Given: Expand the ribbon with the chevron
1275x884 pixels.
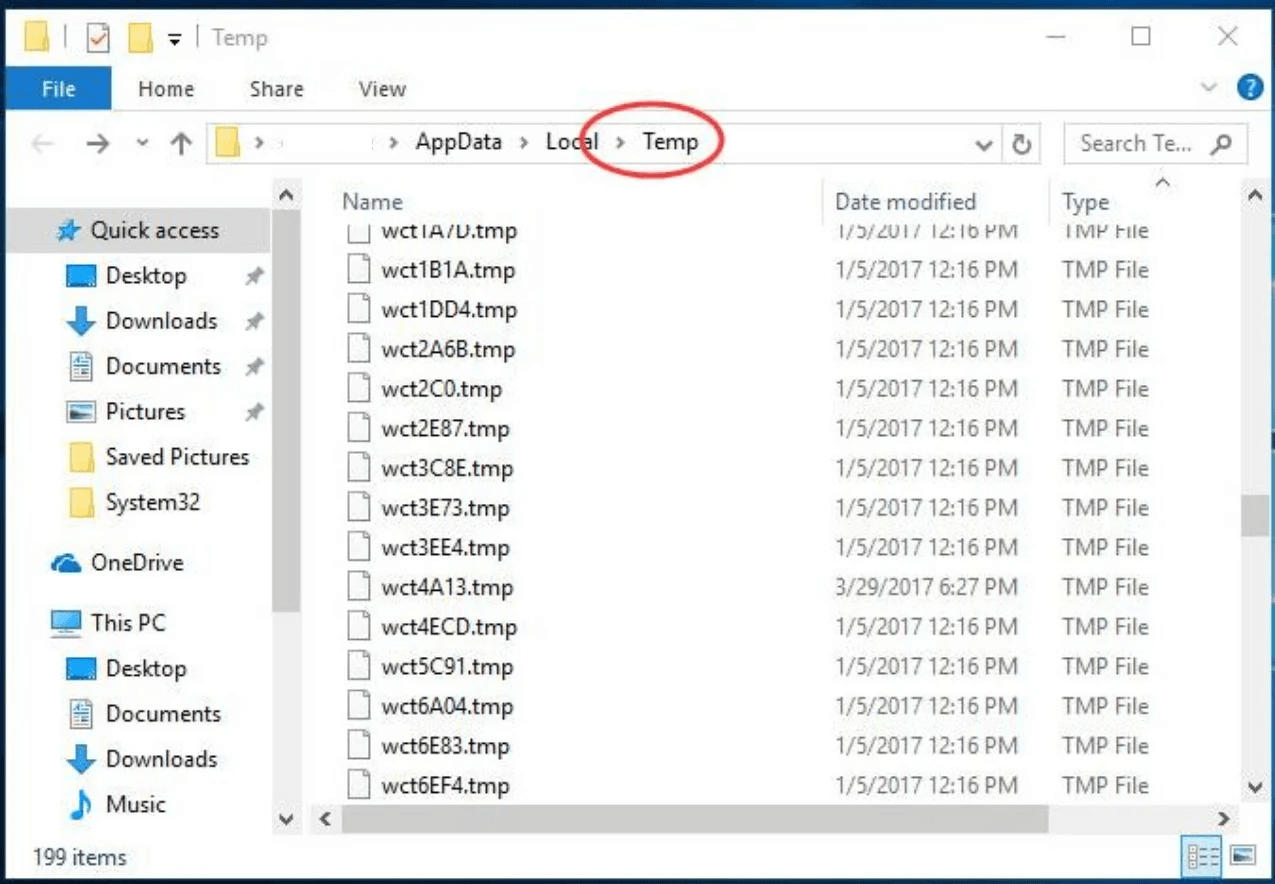Looking at the screenshot, I should click(x=1209, y=88).
